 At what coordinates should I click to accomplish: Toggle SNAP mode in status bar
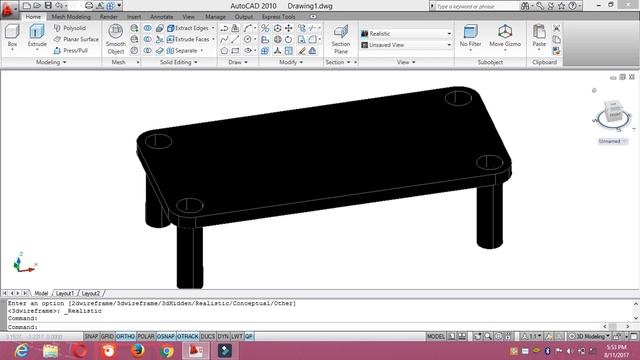pos(91,336)
